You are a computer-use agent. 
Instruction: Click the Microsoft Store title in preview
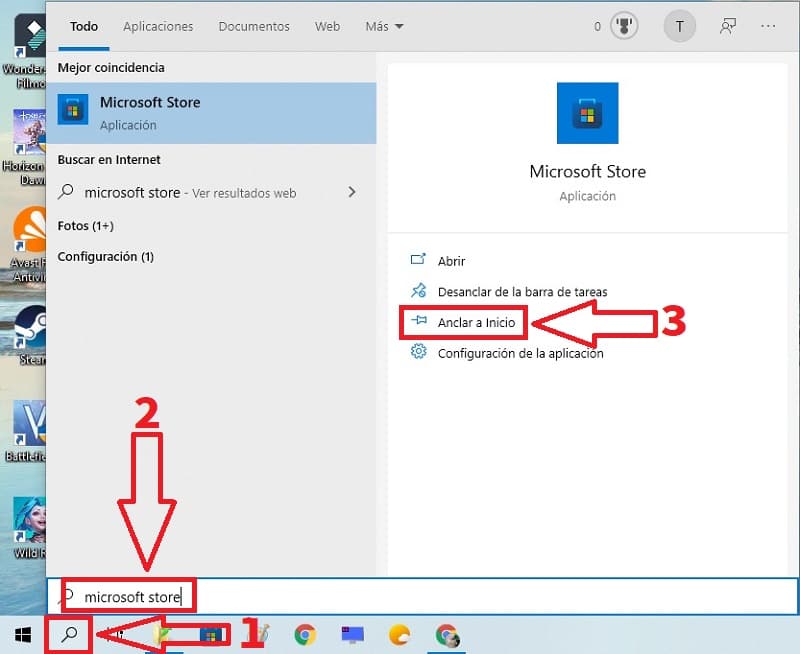pos(587,171)
